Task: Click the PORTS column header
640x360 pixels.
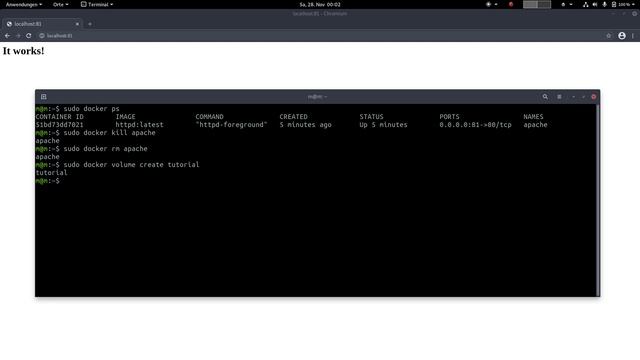Action: click(449, 117)
